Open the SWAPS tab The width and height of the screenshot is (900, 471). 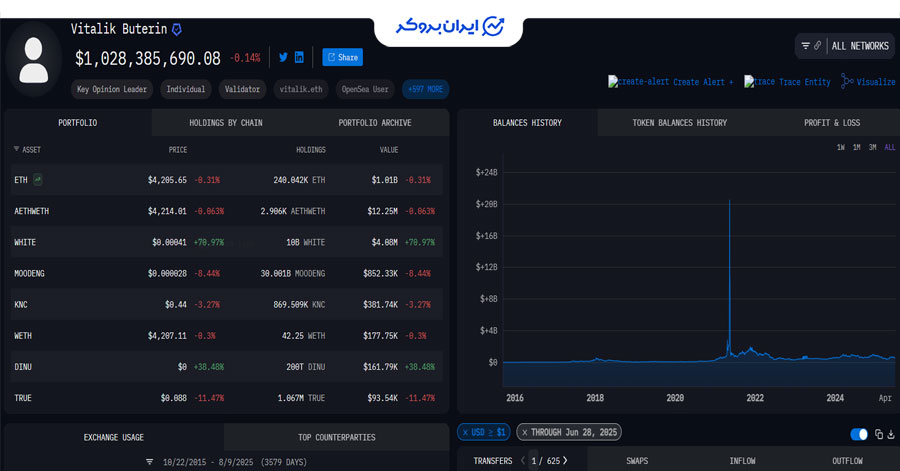tap(637, 461)
